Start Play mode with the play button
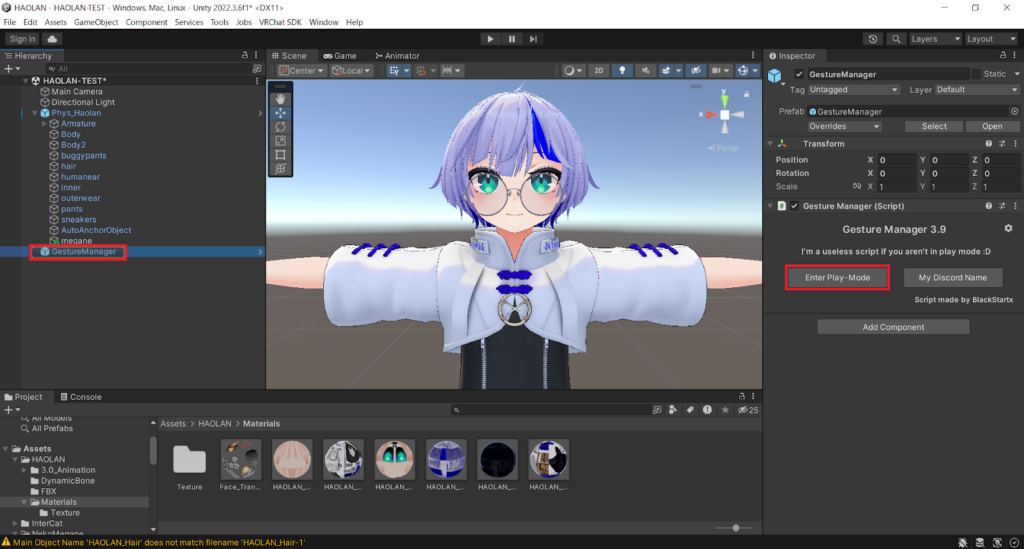The height and width of the screenshot is (549, 1024). tap(490, 39)
